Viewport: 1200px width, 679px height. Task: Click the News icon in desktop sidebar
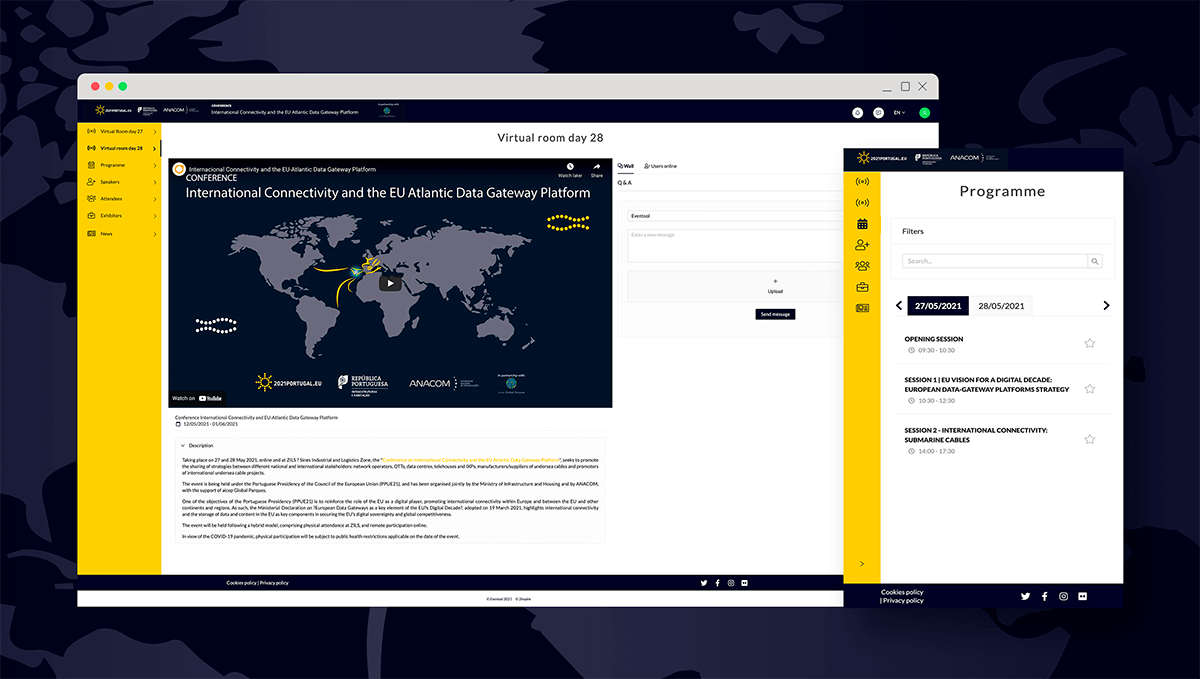click(92, 233)
